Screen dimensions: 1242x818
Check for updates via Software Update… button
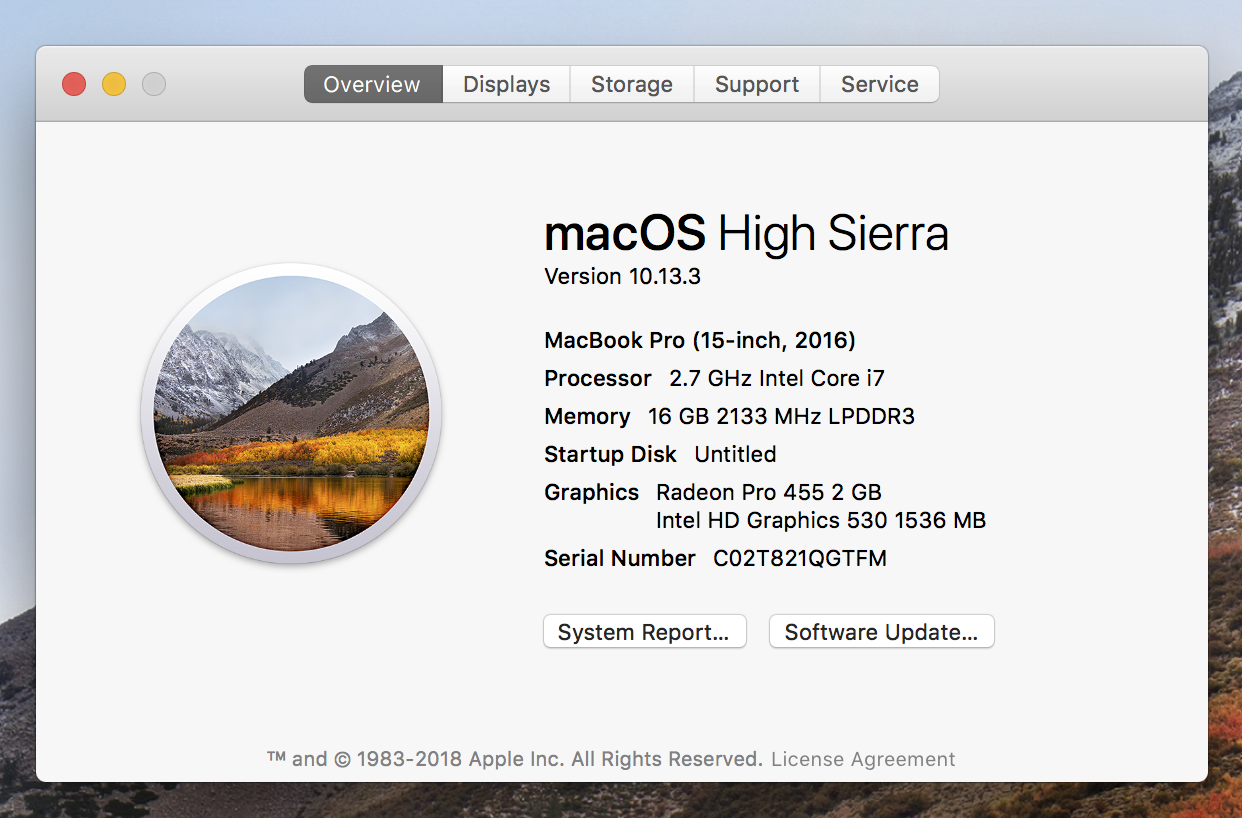(x=881, y=632)
